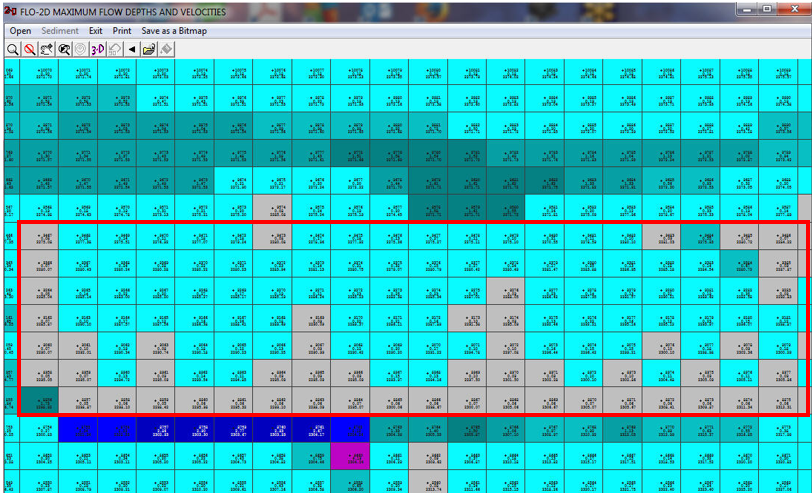Click the Sediment menu item

click(60, 31)
